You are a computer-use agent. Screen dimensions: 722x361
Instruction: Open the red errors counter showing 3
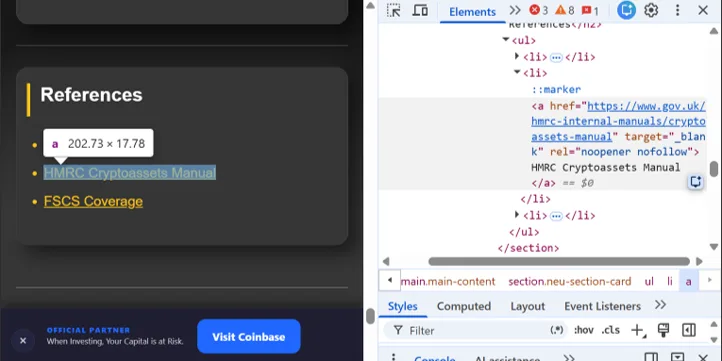coord(539,10)
